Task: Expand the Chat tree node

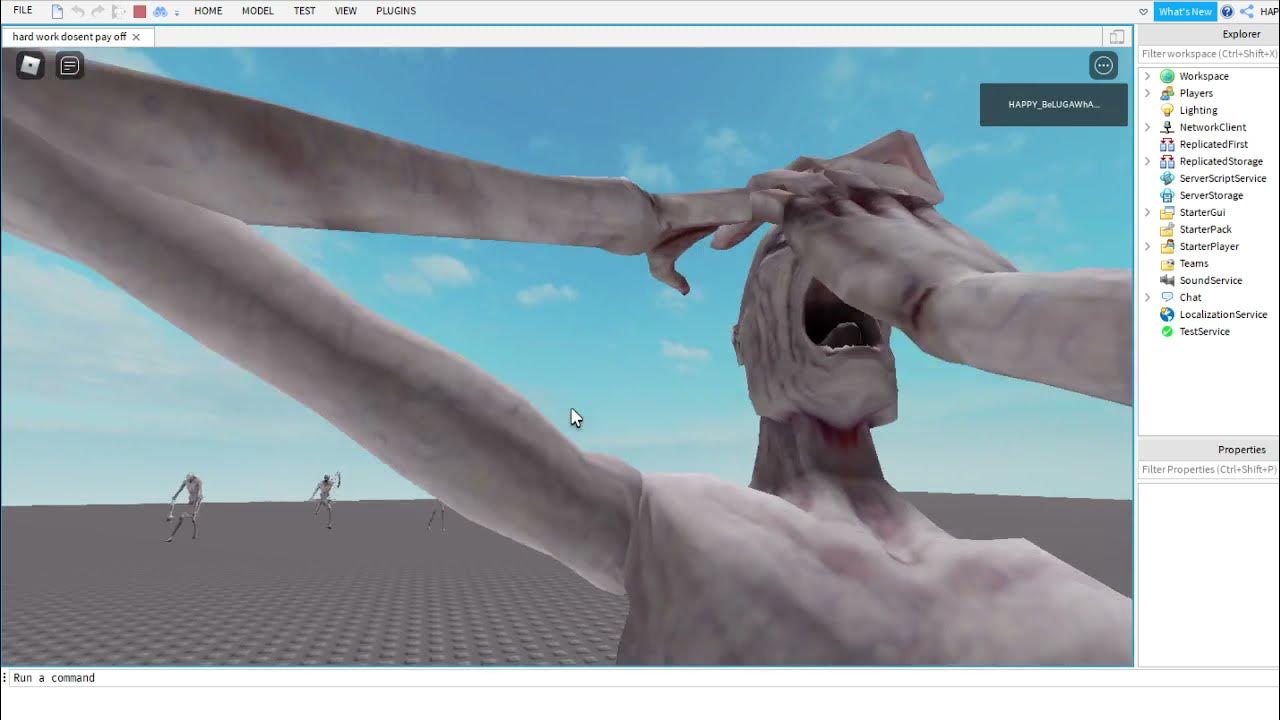Action: click(x=1148, y=297)
